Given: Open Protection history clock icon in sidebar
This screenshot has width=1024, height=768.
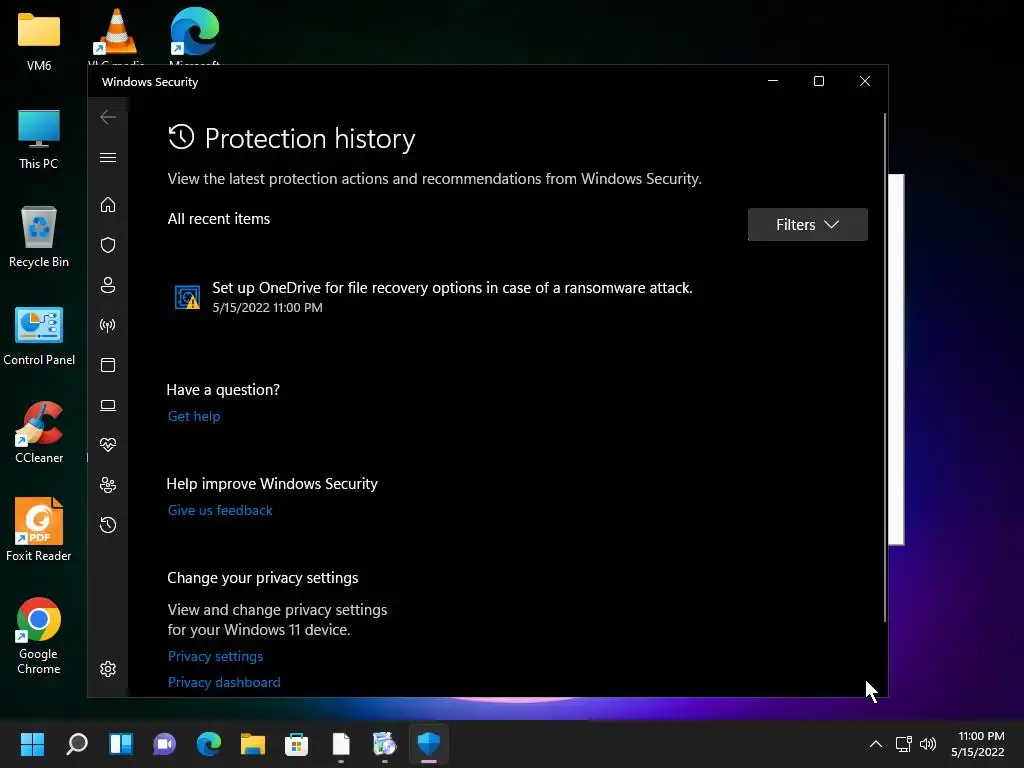Looking at the screenshot, I should pyautogui.click(x=108, y=524).
